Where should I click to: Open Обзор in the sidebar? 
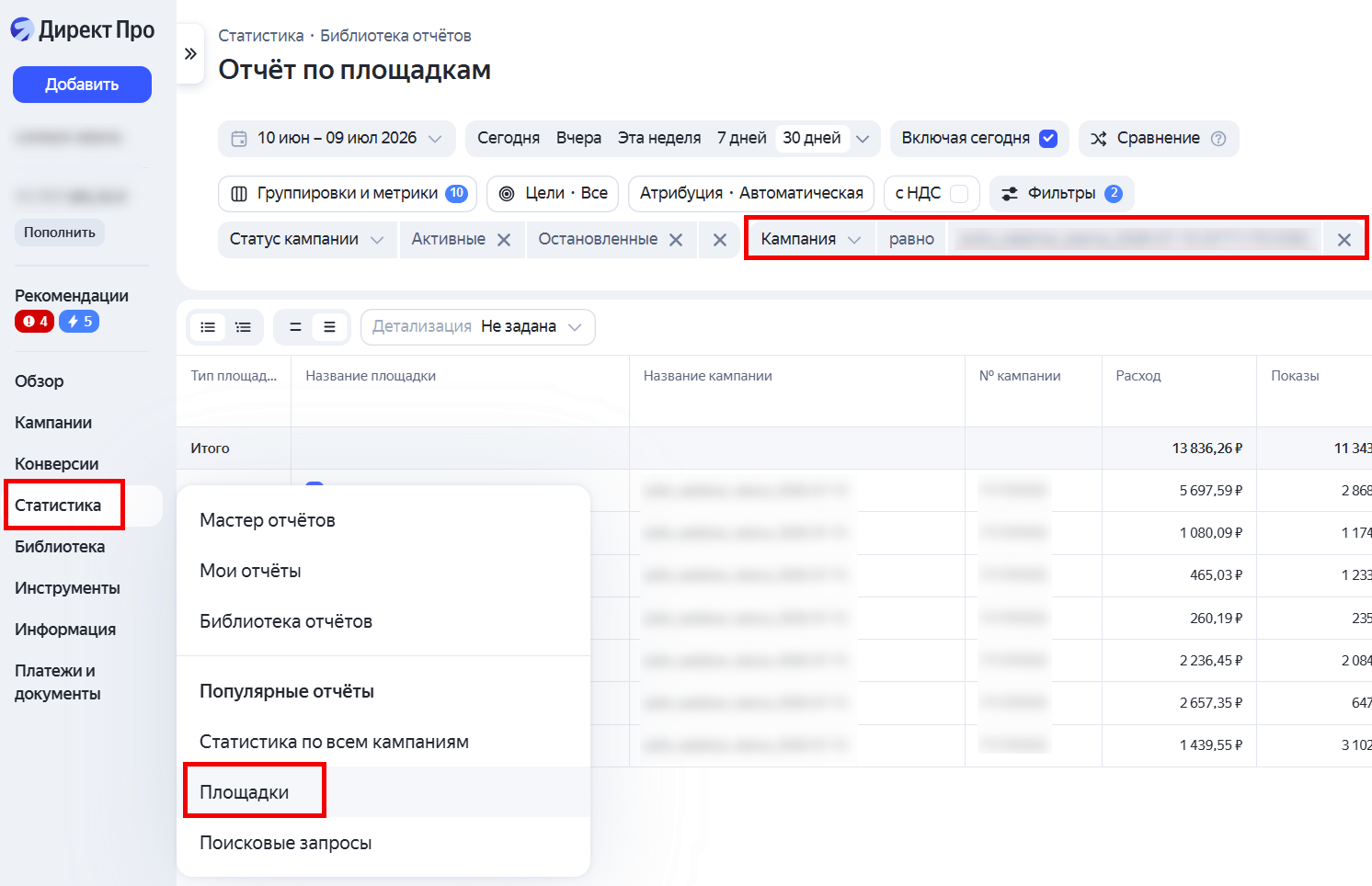click(40, 381)
